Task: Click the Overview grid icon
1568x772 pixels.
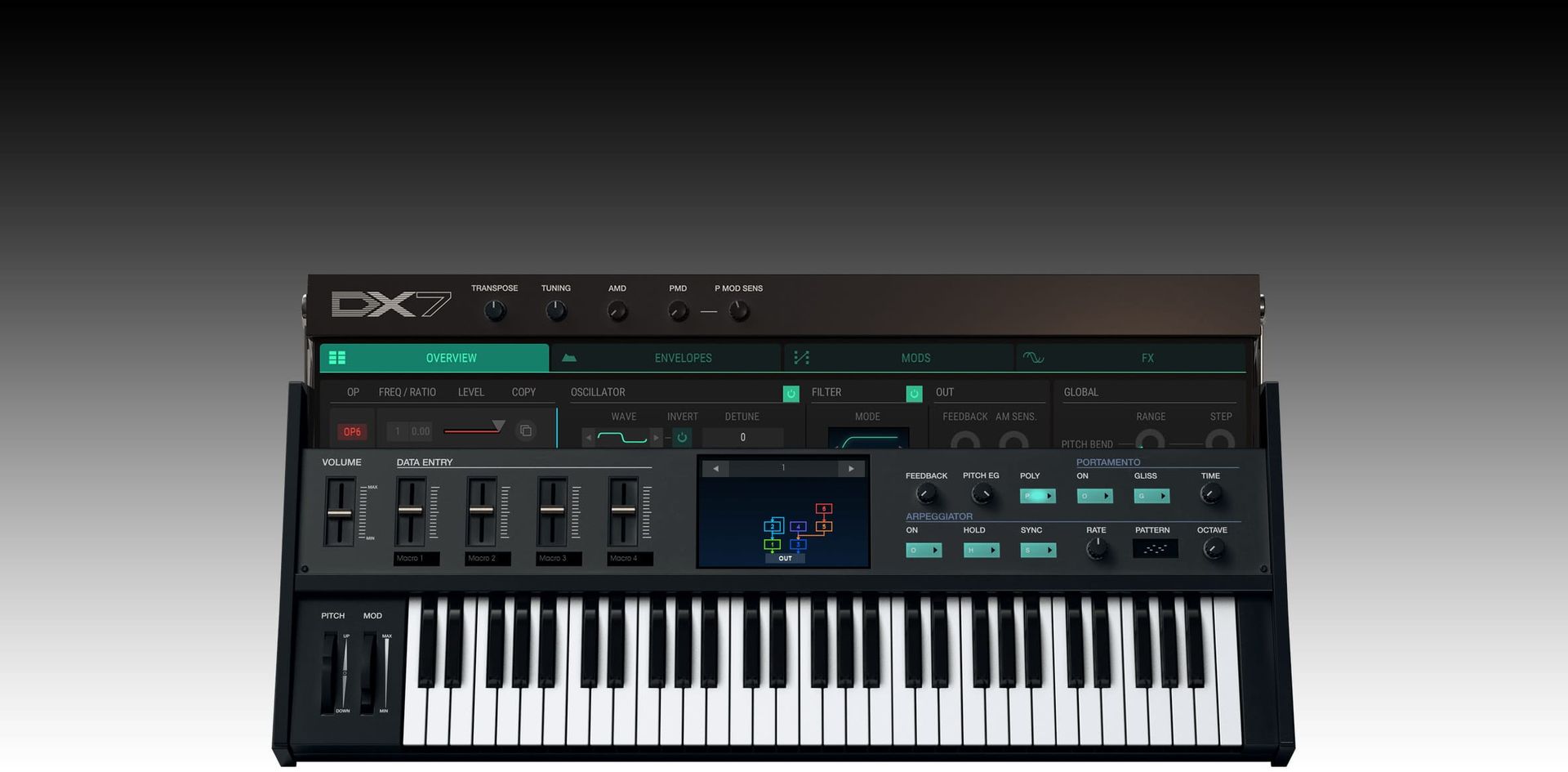Action: (337, 358)
